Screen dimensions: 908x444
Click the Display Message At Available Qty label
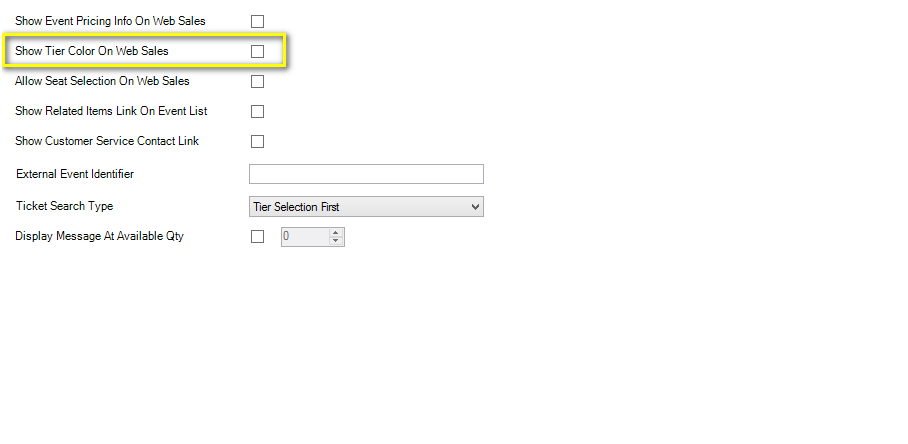point(99,236)
